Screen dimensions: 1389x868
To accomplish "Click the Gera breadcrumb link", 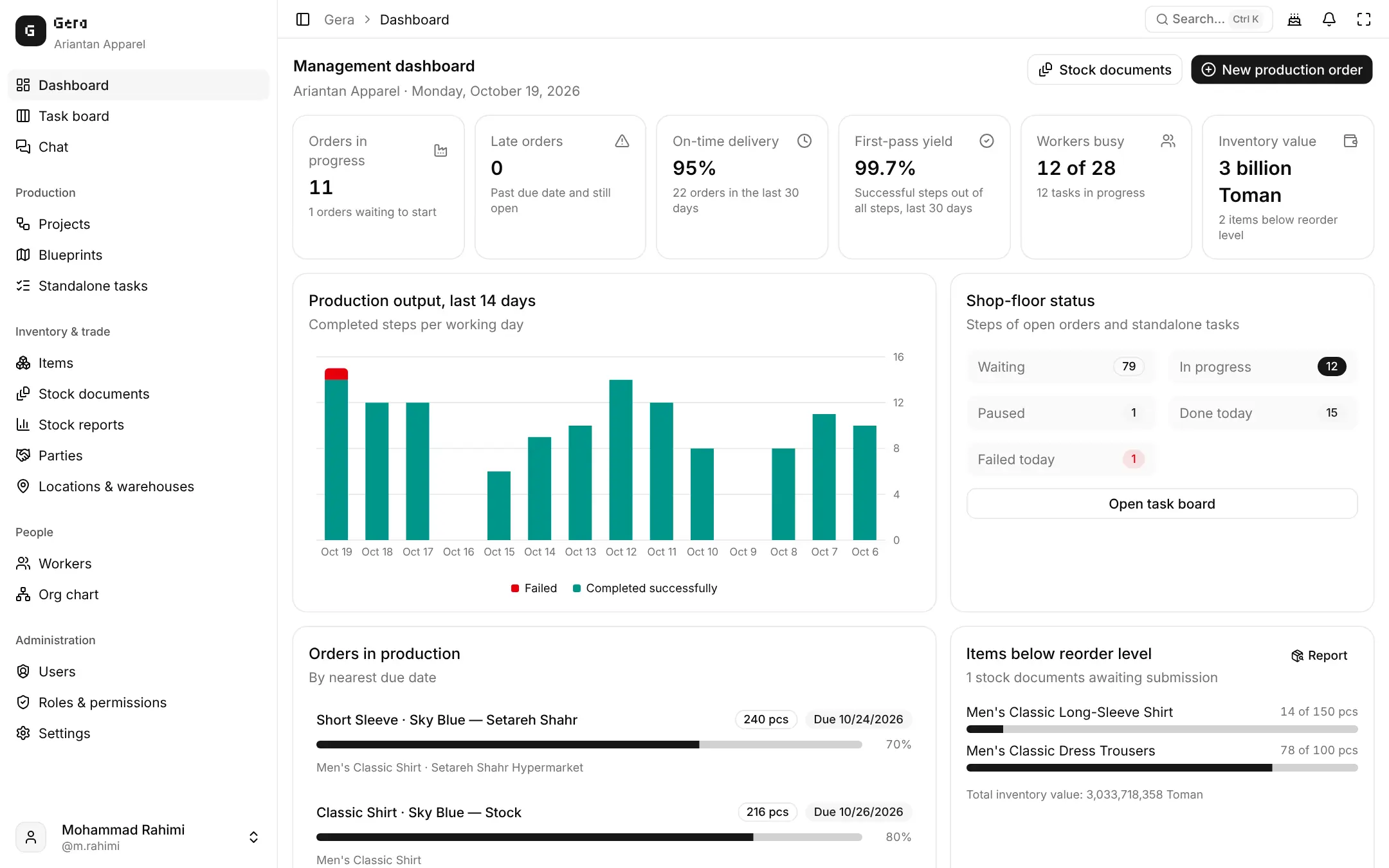I will pyautogui.click(x=339, y=19).
